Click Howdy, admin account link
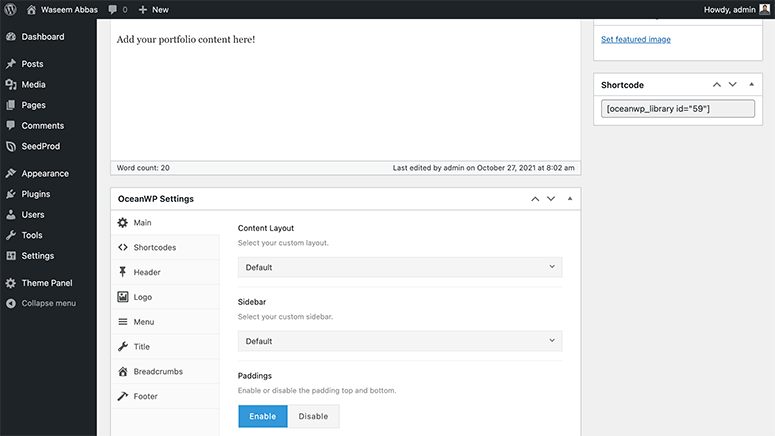This screenshot has width=775, height=436. [x=730, y=9]
